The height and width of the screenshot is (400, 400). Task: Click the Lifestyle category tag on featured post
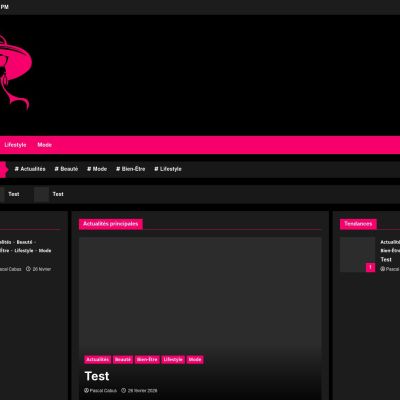click(173, 360)
